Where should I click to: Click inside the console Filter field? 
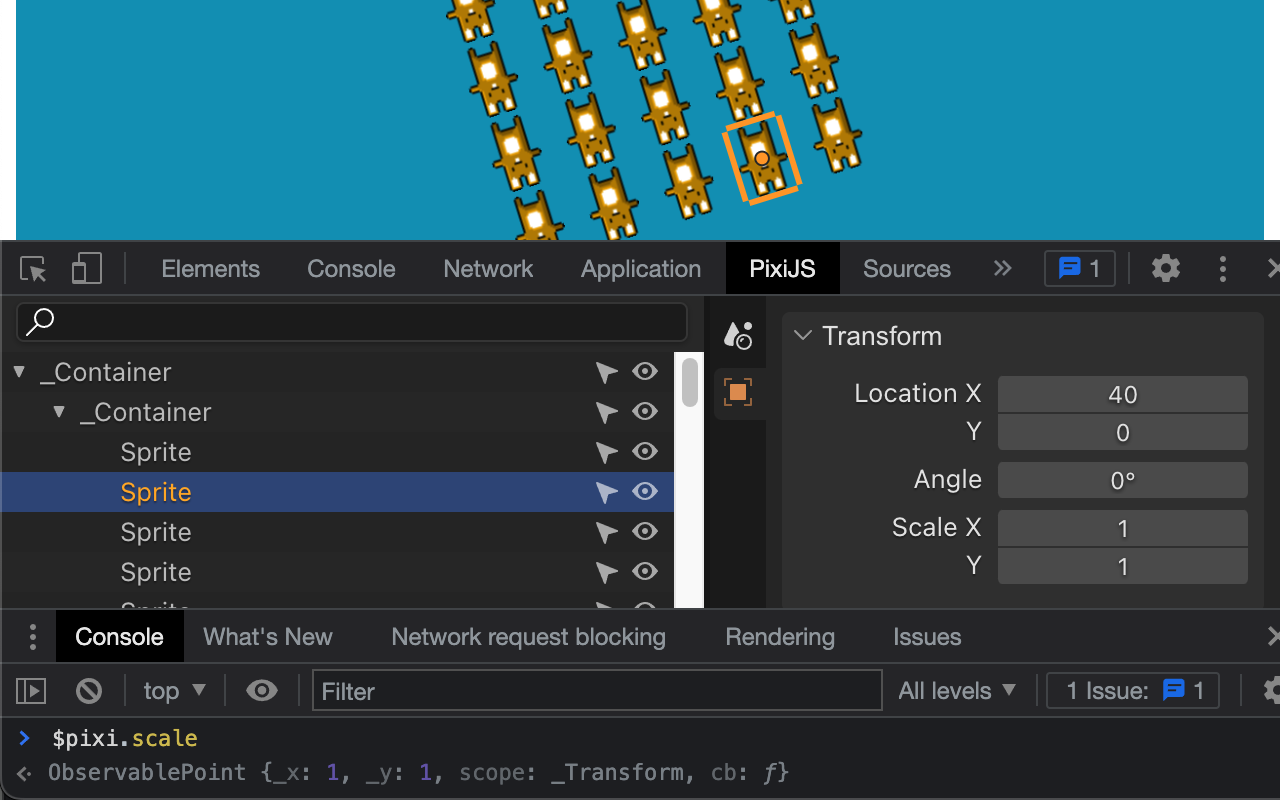click(x=597, y=690)
